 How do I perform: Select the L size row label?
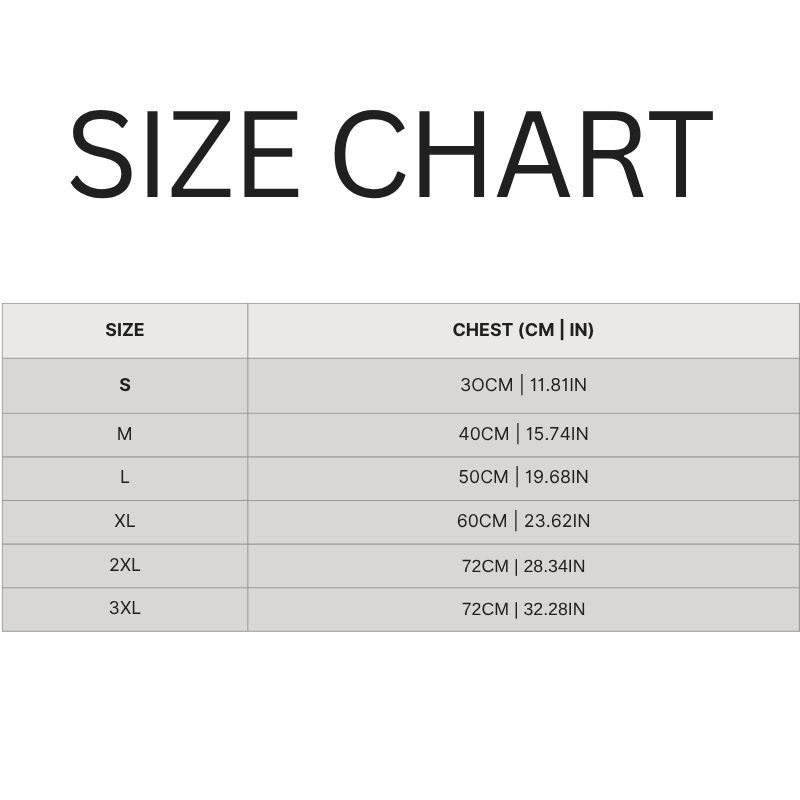tap(125, 477)
